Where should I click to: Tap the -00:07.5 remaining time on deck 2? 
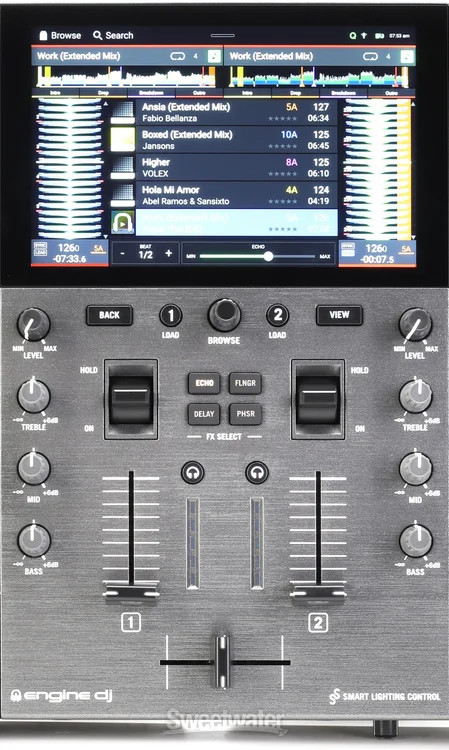[379, 259]
